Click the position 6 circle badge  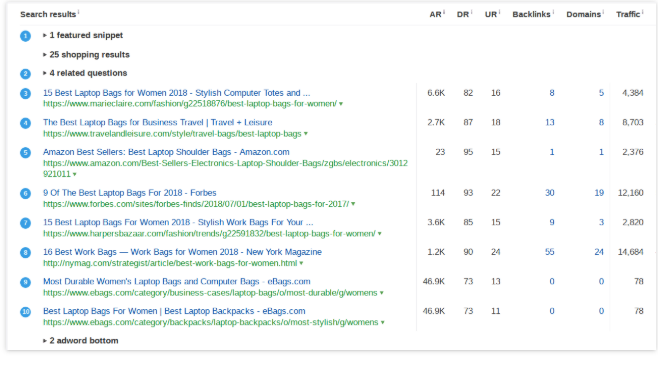click(25, 193)
